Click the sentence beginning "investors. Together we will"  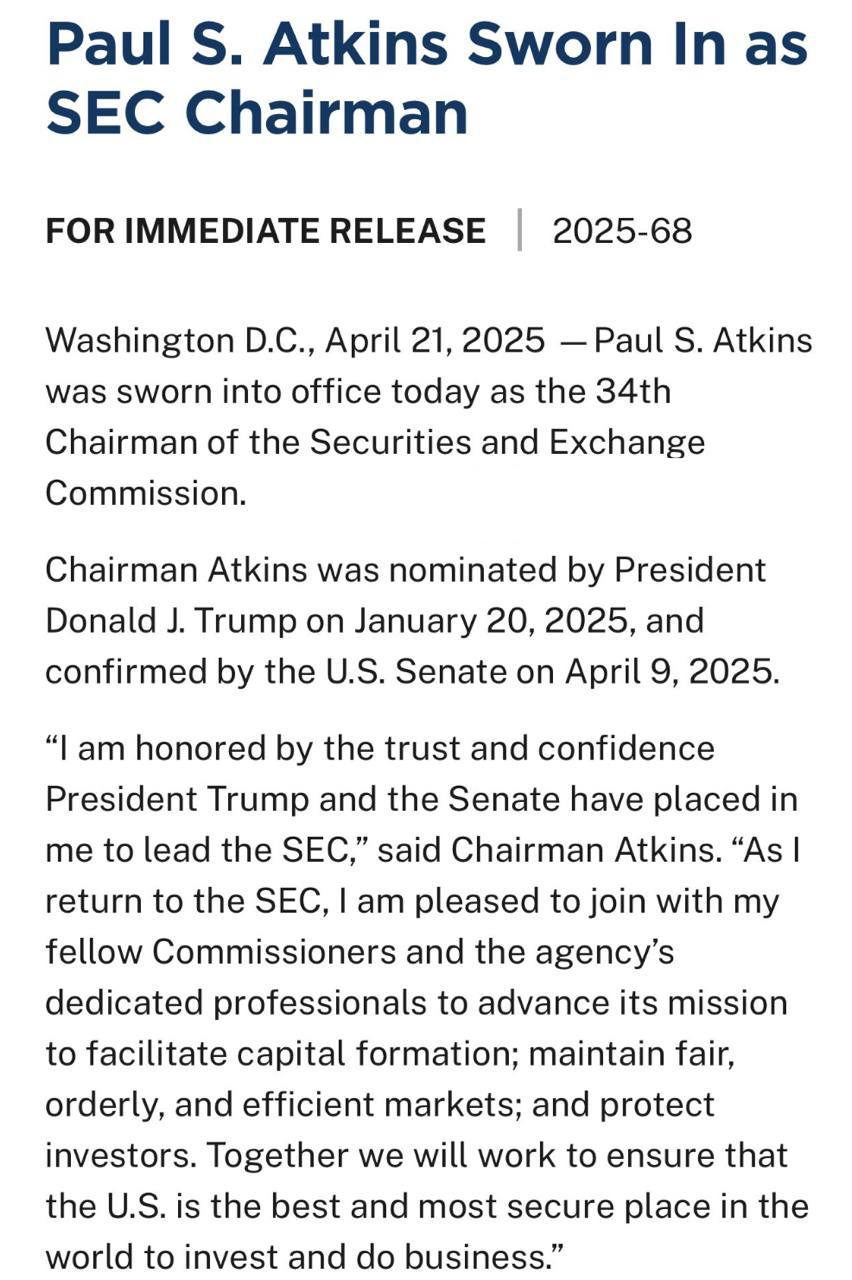(416, 1155)
